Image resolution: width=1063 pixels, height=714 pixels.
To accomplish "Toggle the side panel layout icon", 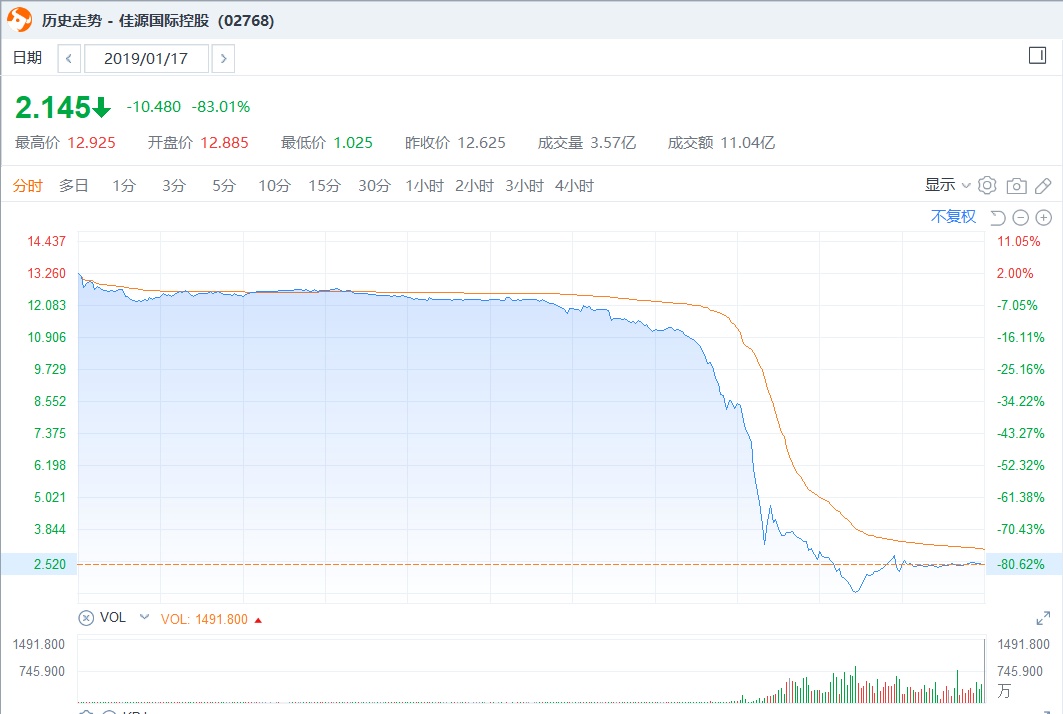I will pos(1037,56).
